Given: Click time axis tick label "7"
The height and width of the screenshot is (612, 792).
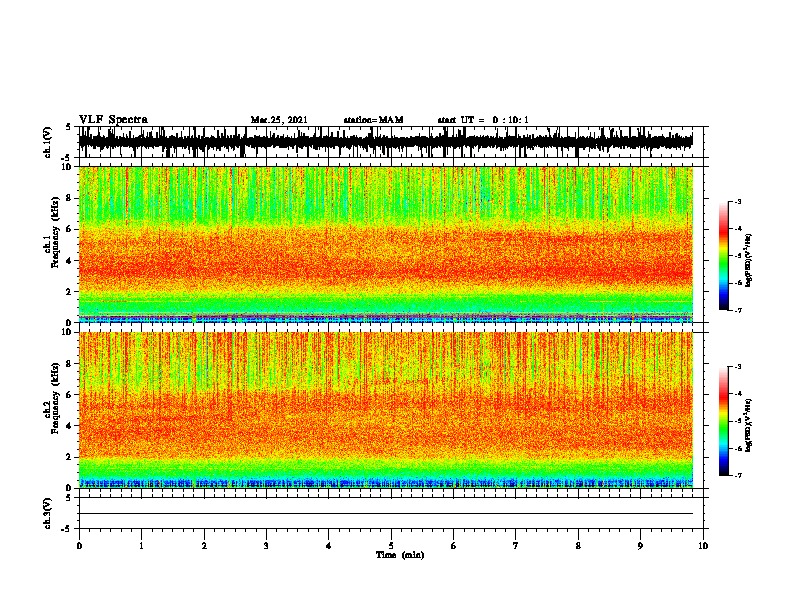Looking at the screenshot, I should (516, 546).
